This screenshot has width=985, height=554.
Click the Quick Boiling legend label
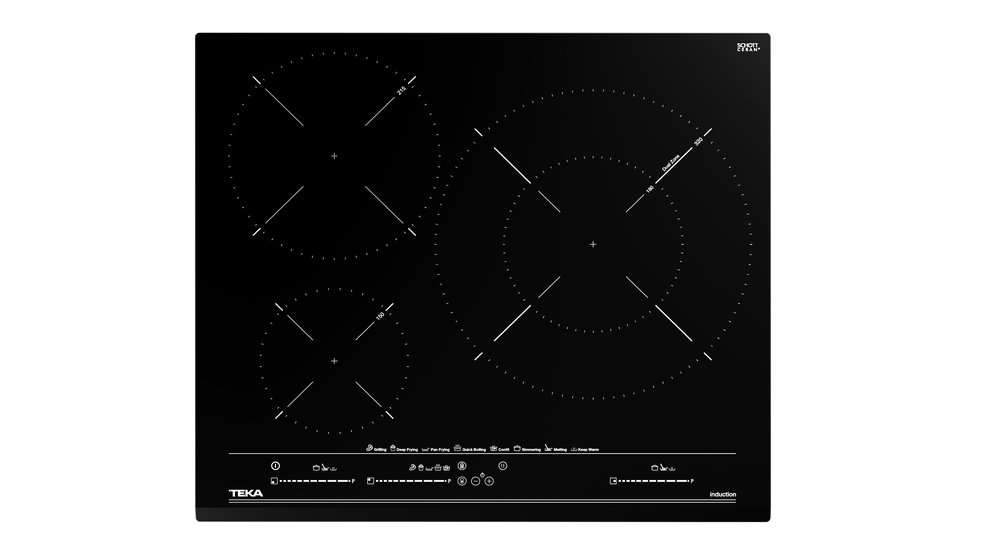coord(474,450)
